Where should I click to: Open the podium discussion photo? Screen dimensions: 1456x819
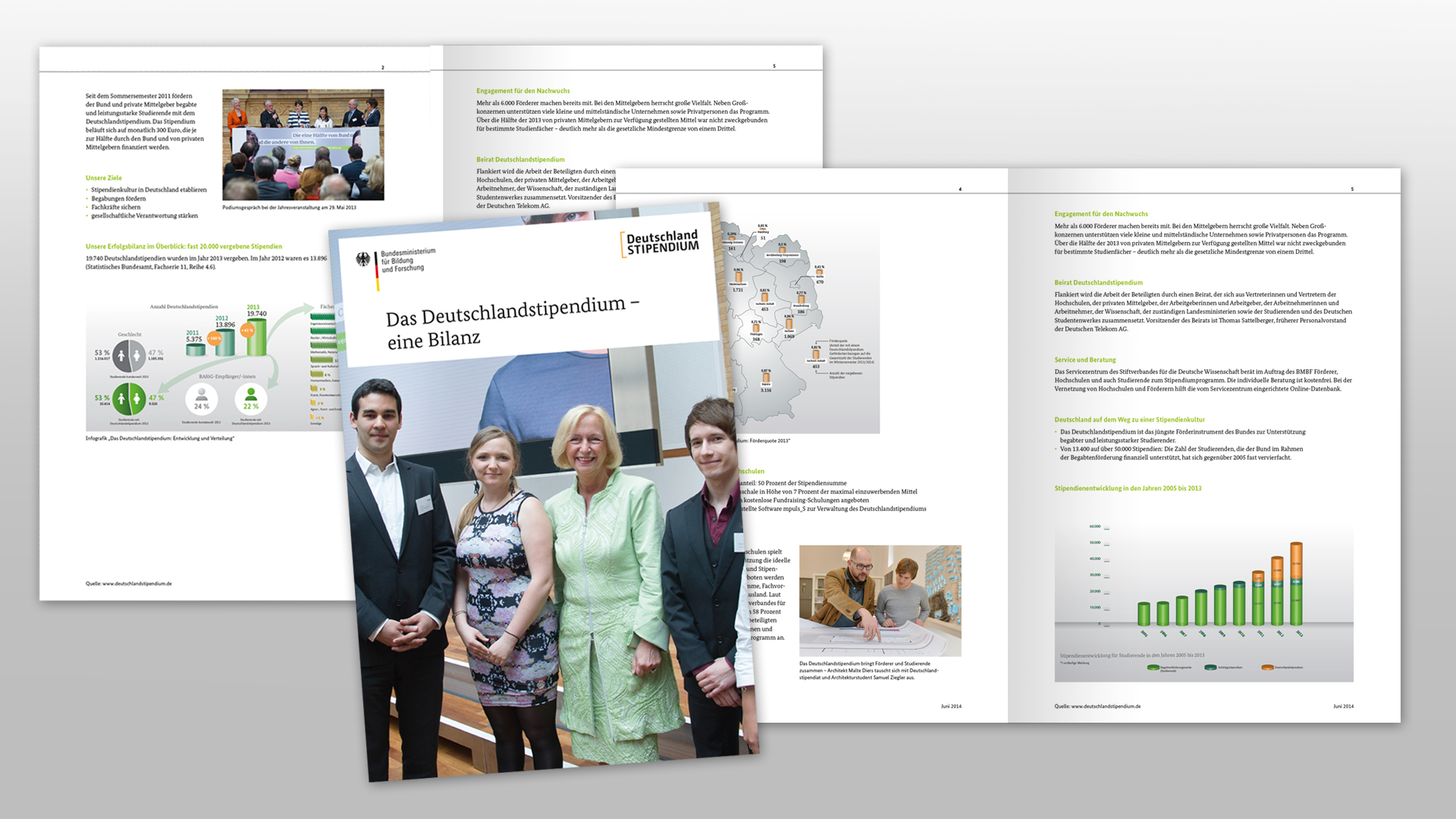point(303,145)
